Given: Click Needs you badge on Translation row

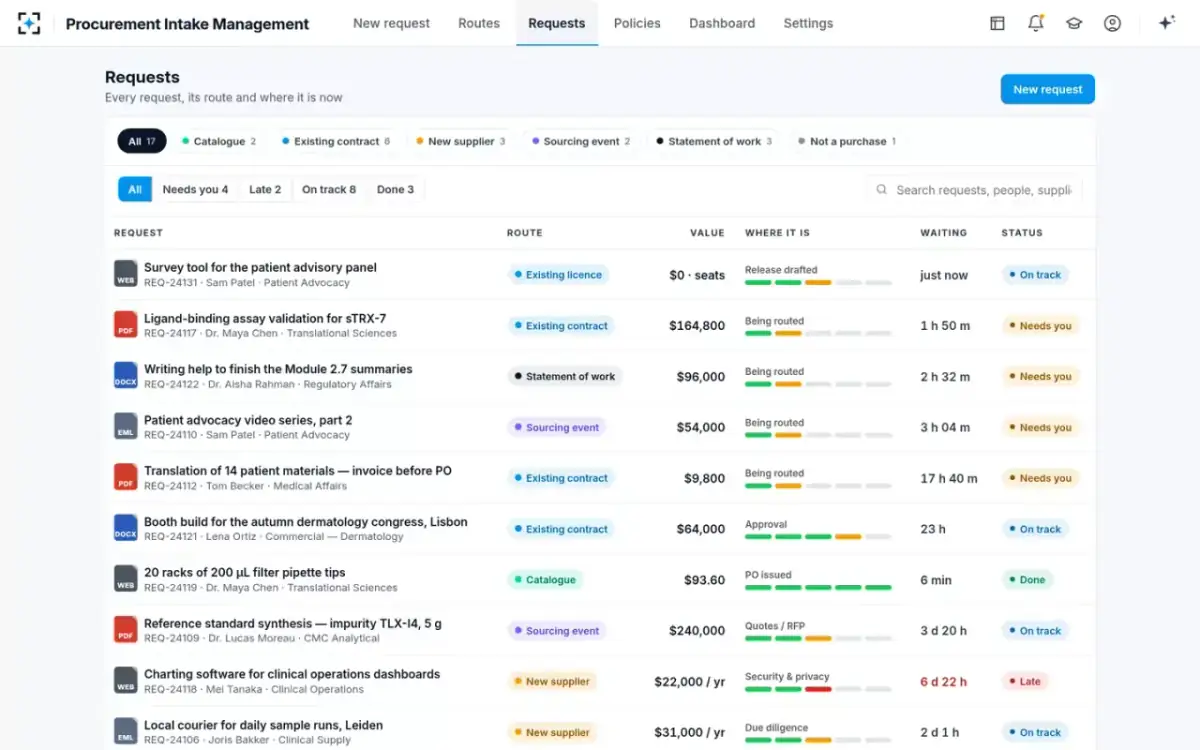Looking at the screenshot, I should [1040, 479].
